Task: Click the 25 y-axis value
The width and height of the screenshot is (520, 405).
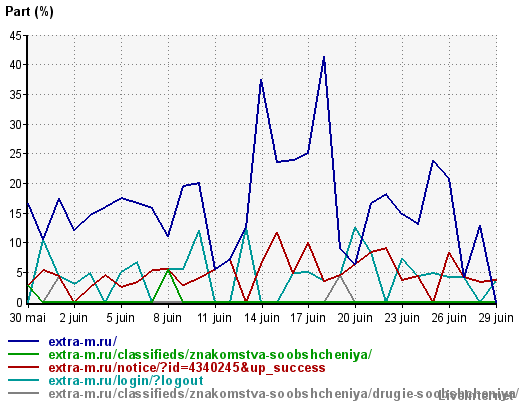Action: pos(15,154)
